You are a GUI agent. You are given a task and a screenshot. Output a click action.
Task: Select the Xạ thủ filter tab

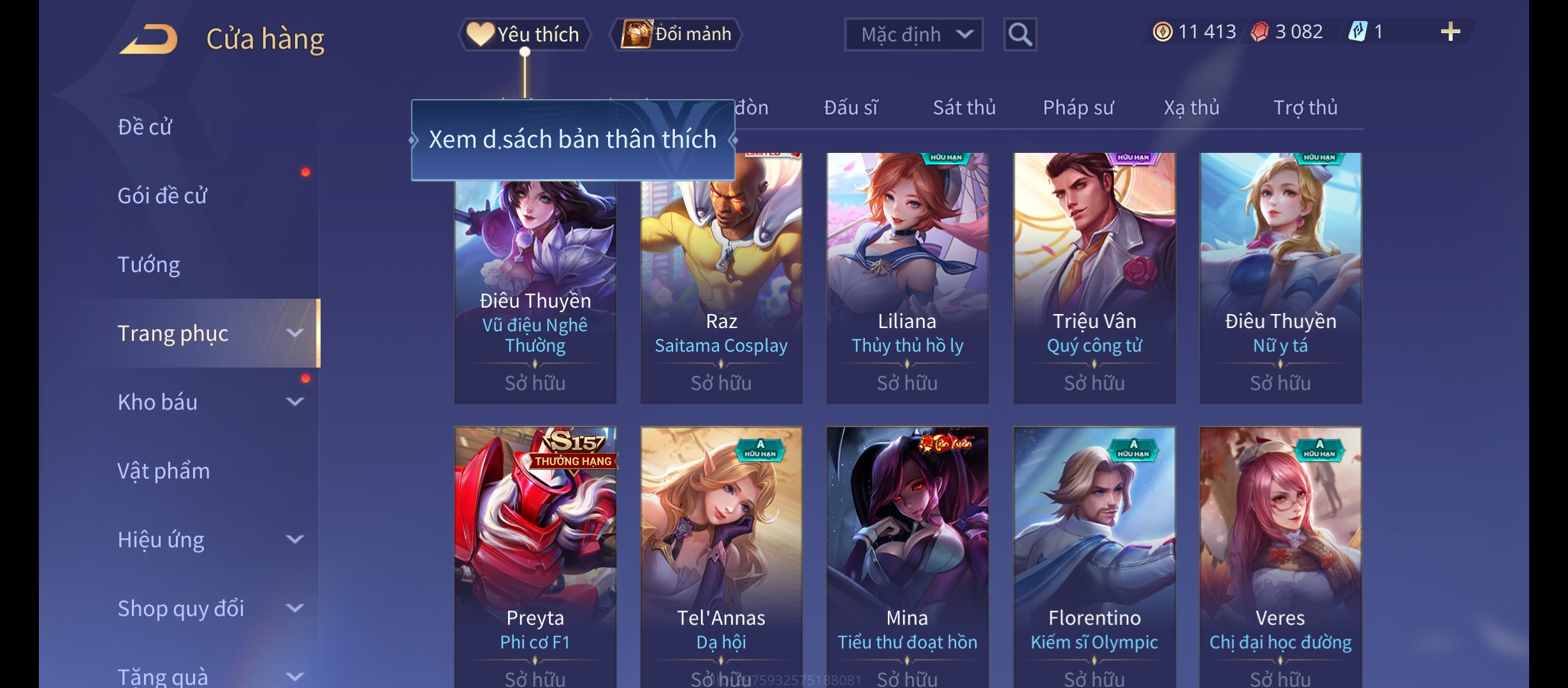(1191, 108)
